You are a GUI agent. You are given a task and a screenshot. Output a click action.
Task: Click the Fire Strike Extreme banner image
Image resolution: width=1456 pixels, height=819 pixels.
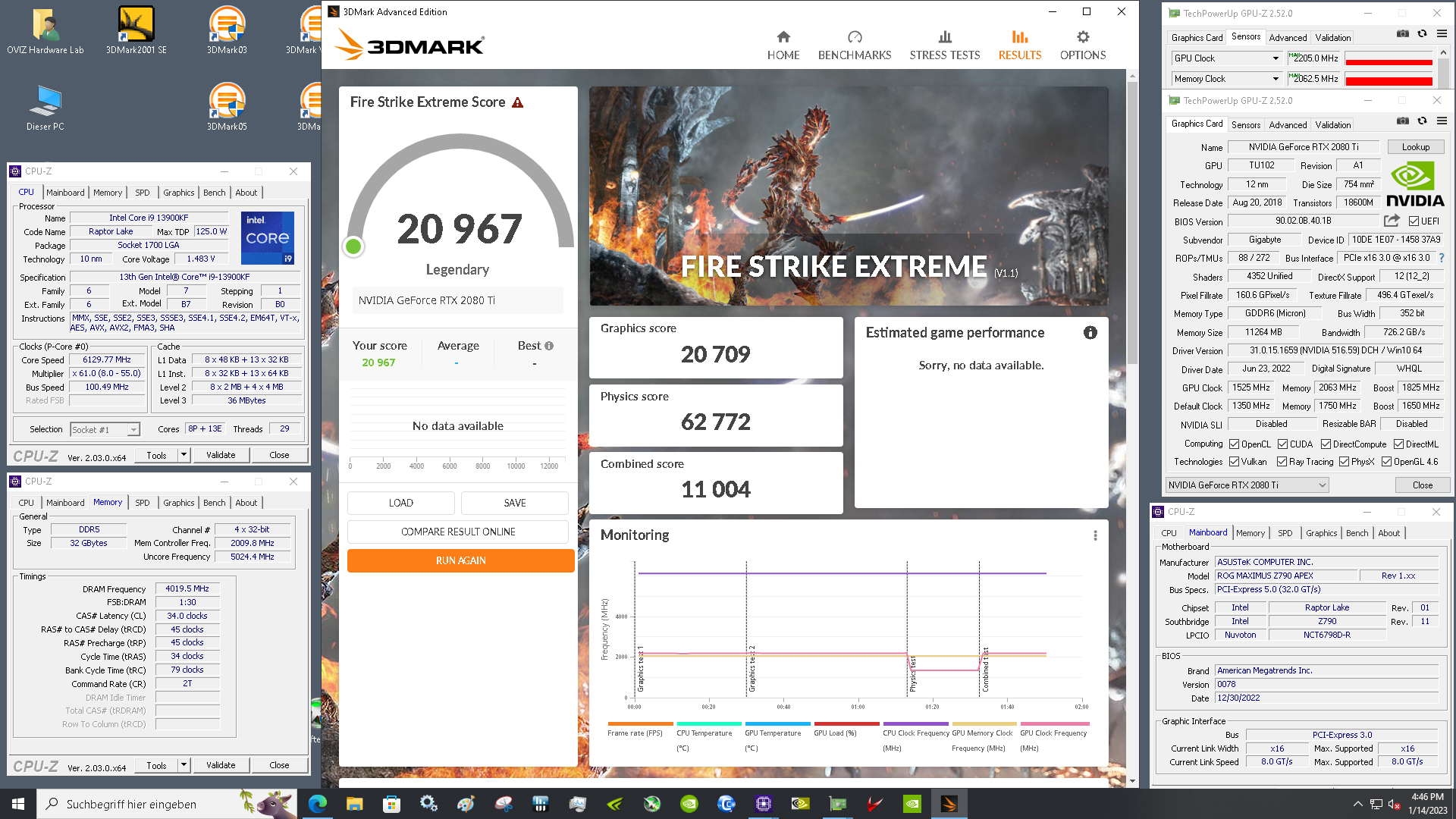[849, 196]
